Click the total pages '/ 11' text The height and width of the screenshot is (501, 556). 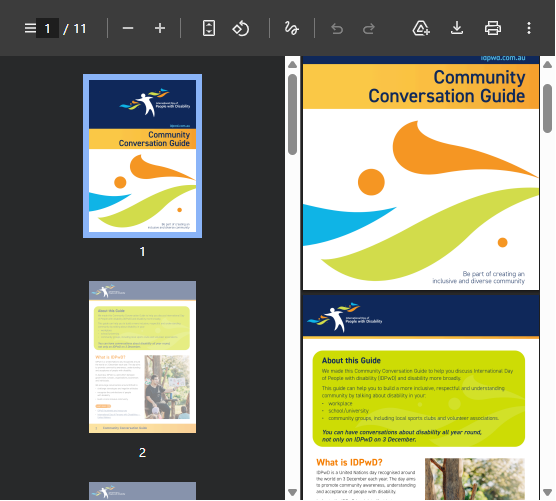point(75,29)
